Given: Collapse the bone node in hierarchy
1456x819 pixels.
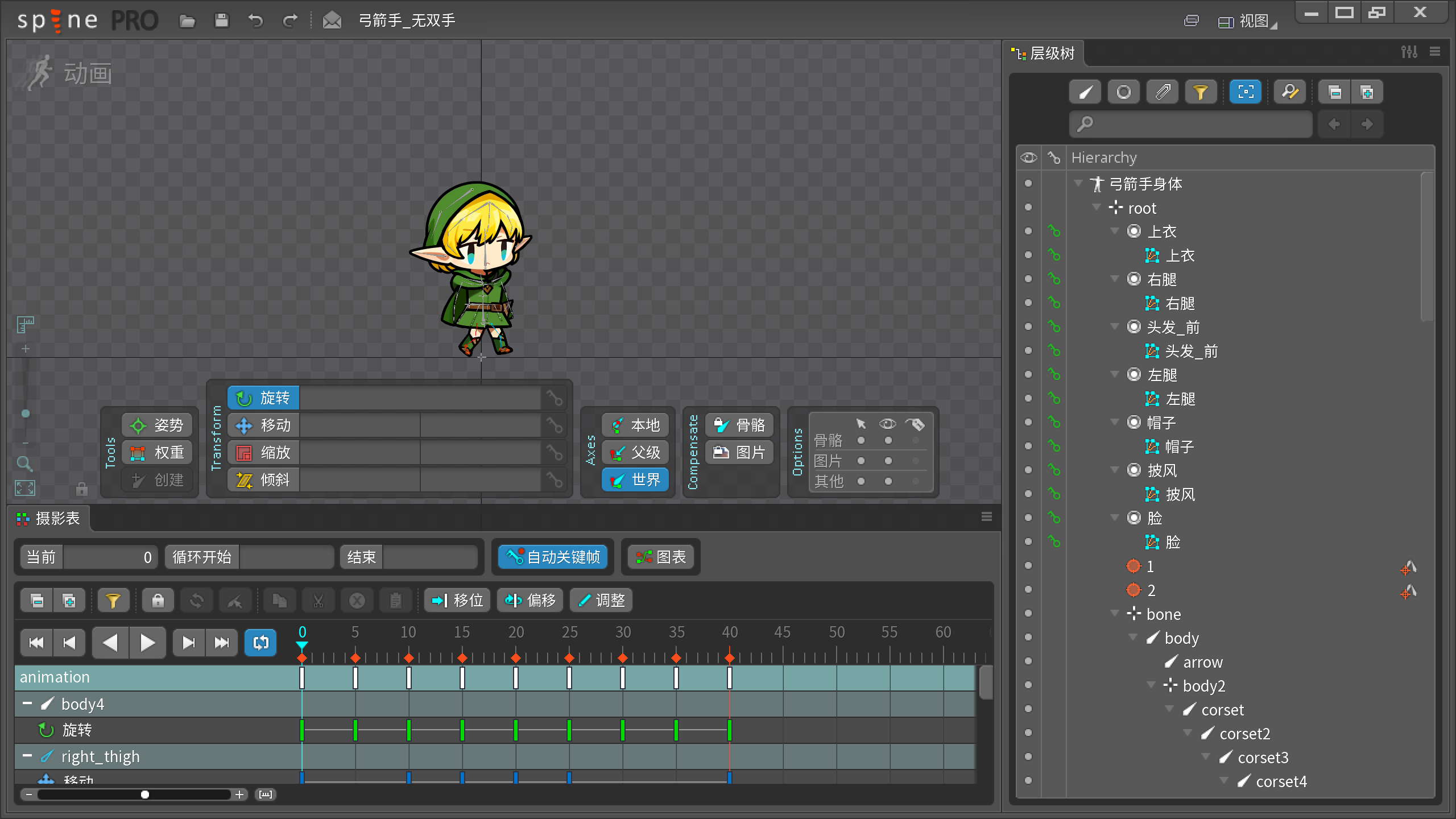Looking at the screenshot, I should pyautogui.click(x=1115, y=613).
